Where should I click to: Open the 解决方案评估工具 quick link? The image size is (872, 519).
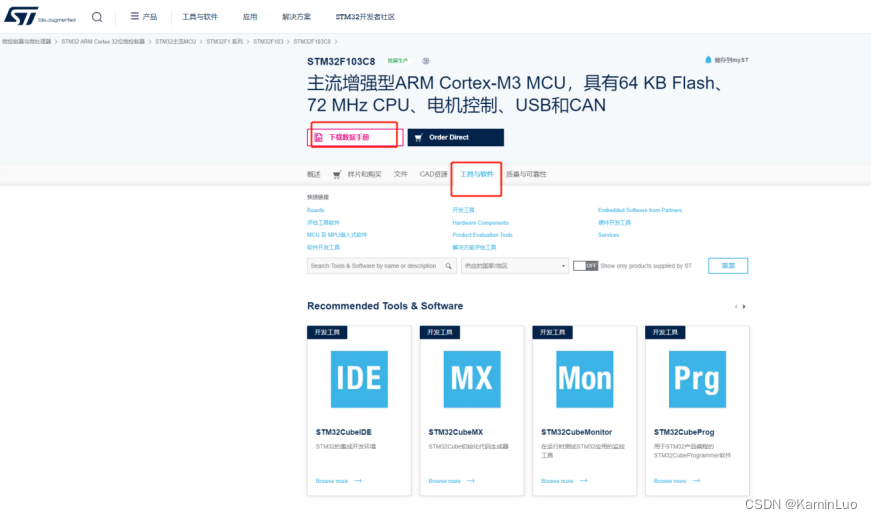coord(474,248)
